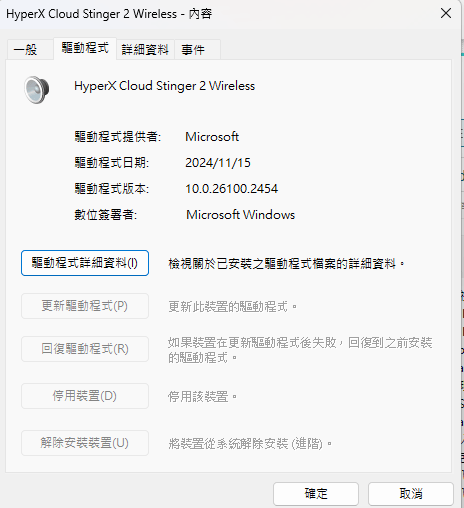Image resolution: width=464 pixels, height=508 pixels.
Task: Click the speaker device icon
Action: pos(37,89)
